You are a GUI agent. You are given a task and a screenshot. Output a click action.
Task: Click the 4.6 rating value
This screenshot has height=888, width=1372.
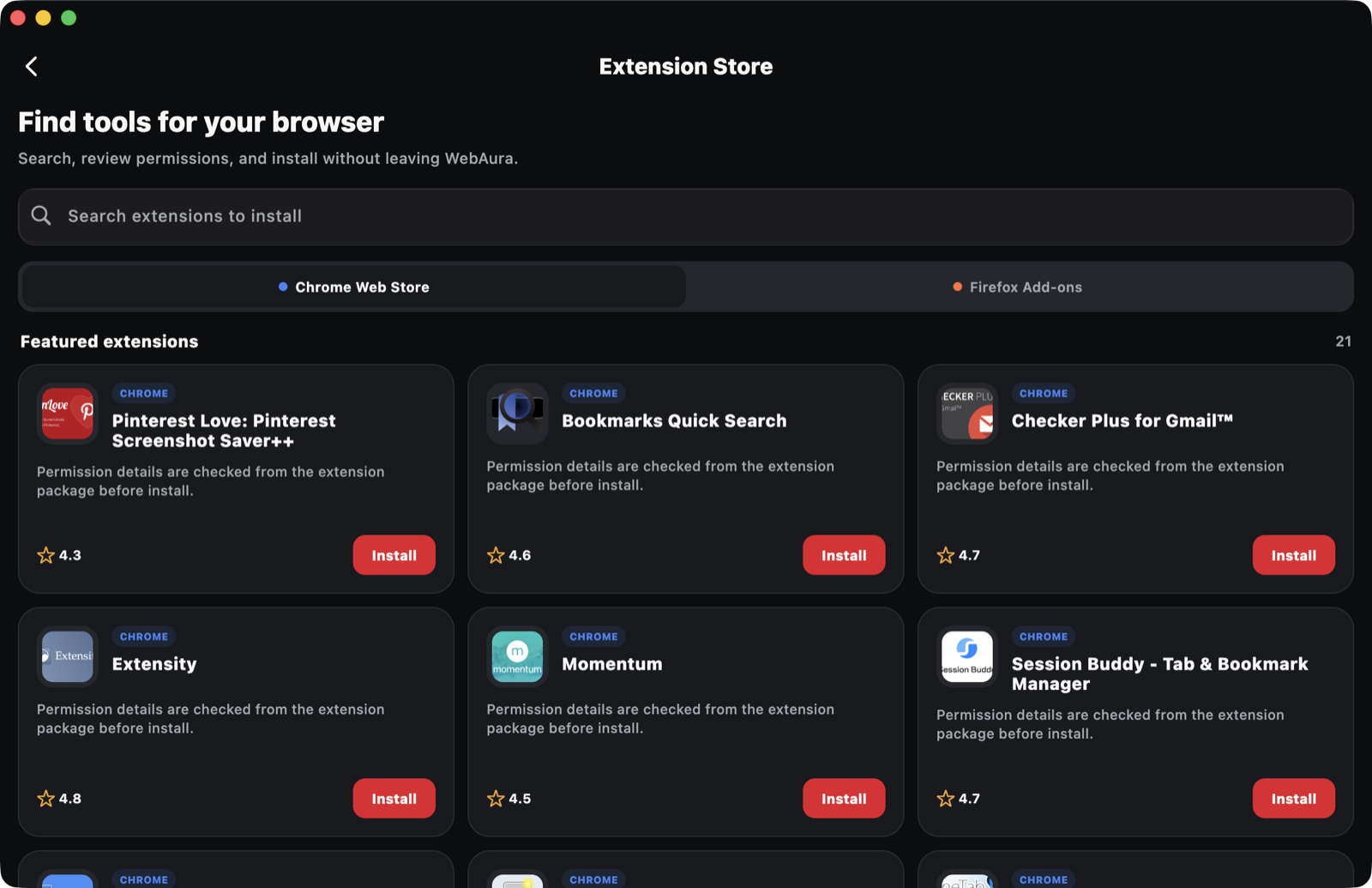pos(520,555)
